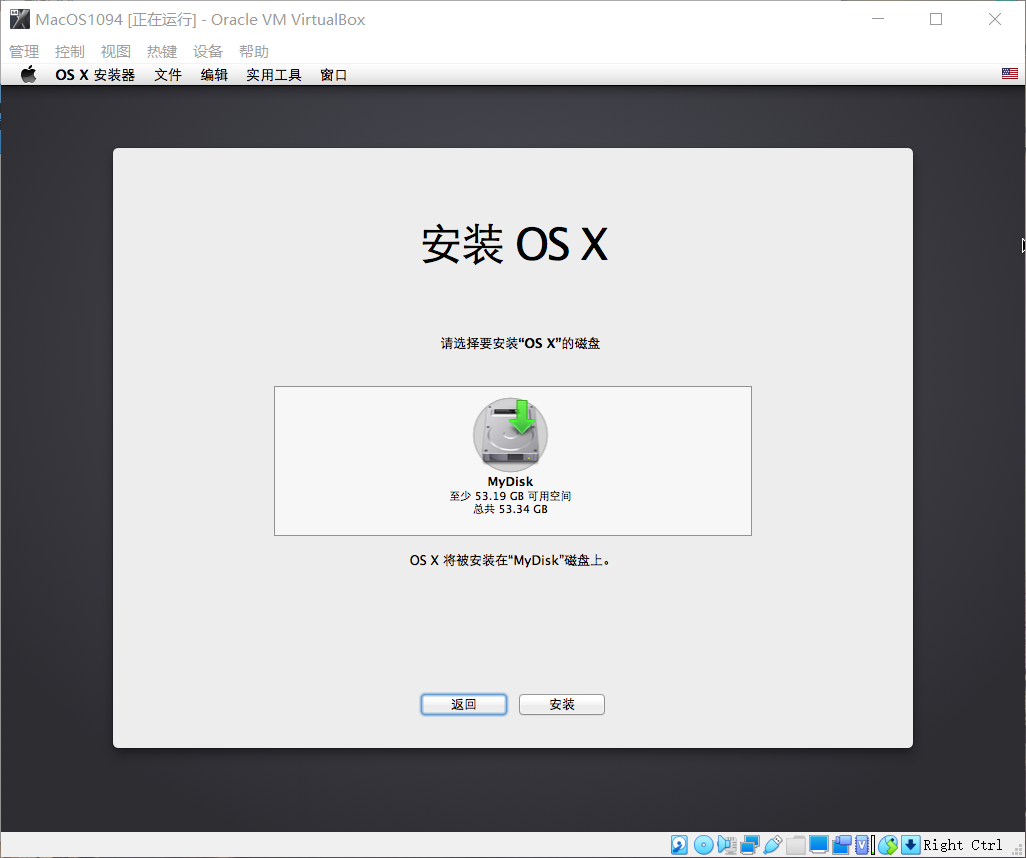Click the 返回 button
This screenshot has height=858, width=1026.
click(463, 704)
